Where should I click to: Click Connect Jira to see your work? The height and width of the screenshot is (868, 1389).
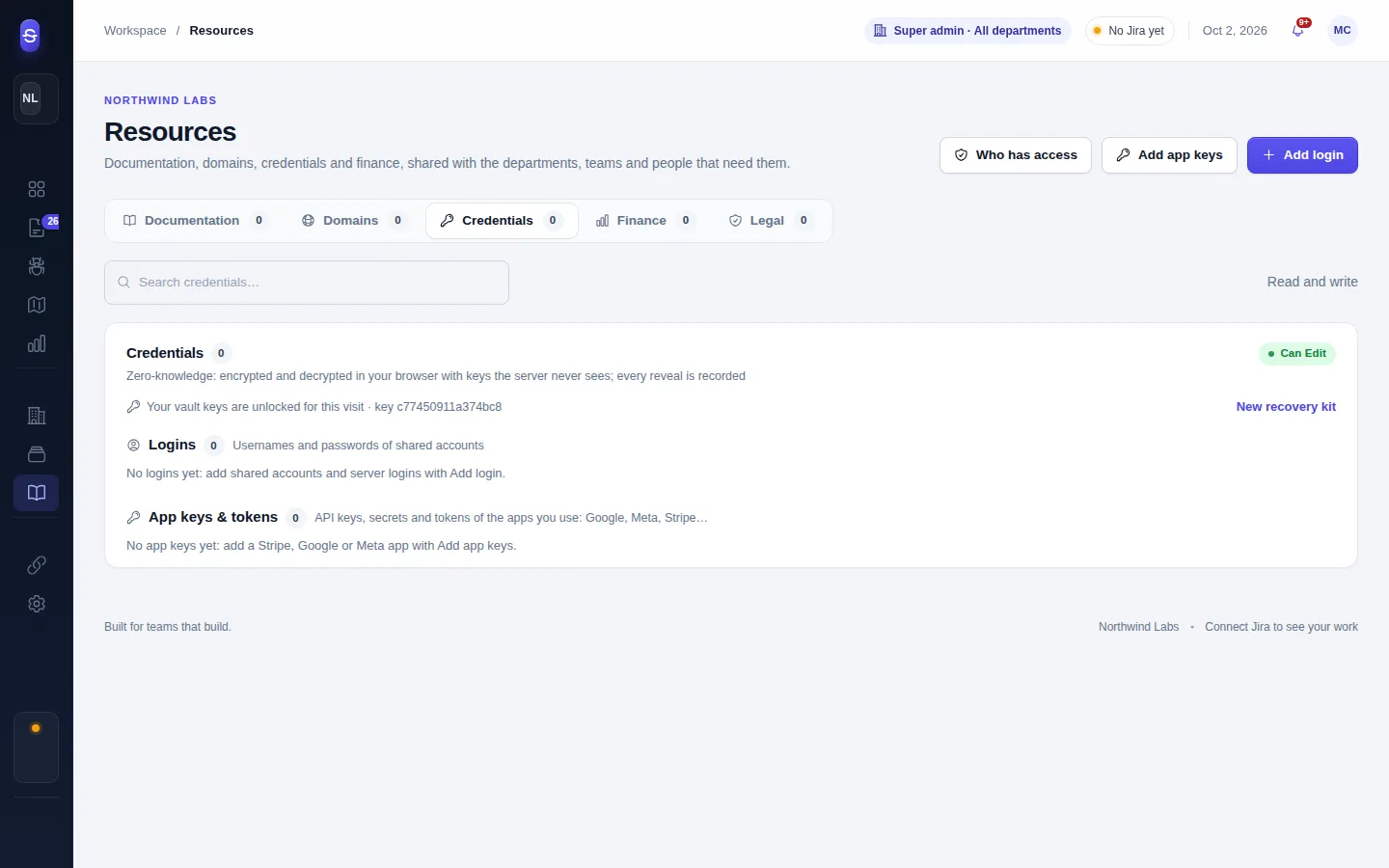[x=1281, y=627]
